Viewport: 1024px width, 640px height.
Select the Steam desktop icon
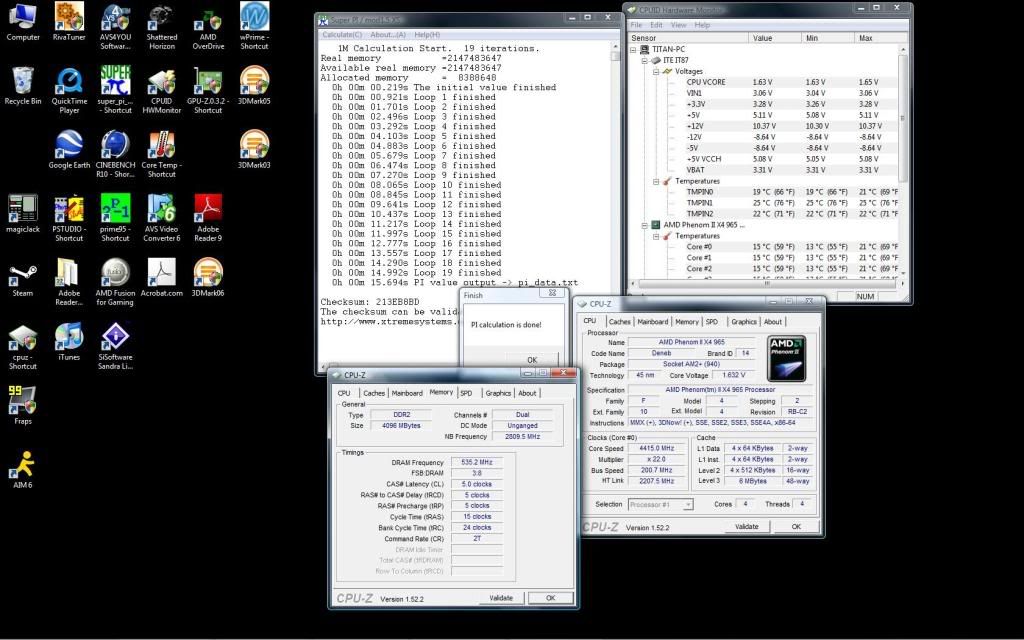point(23,278)
